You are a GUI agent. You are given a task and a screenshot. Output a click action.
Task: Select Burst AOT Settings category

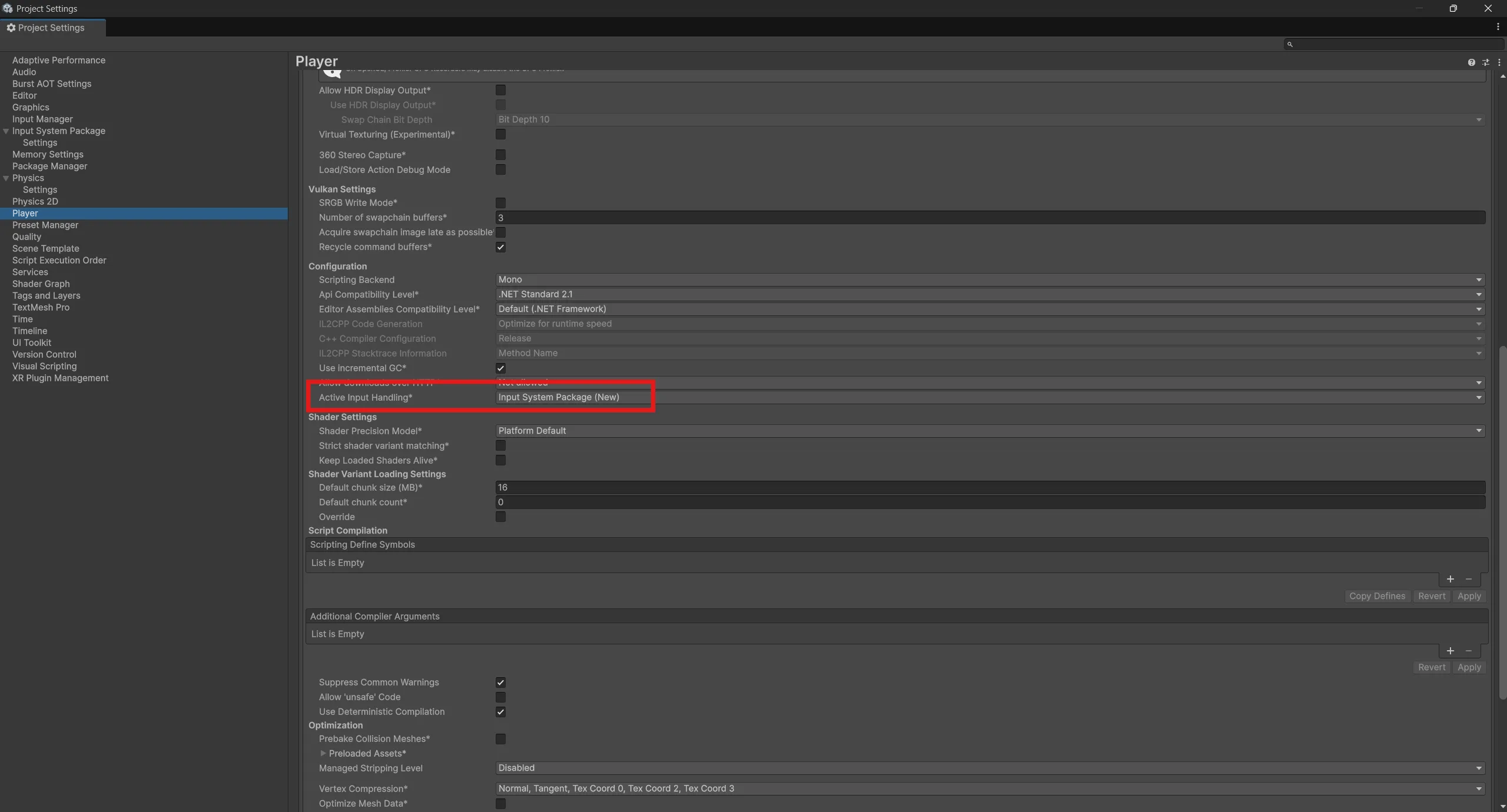[x=52, y=84]
